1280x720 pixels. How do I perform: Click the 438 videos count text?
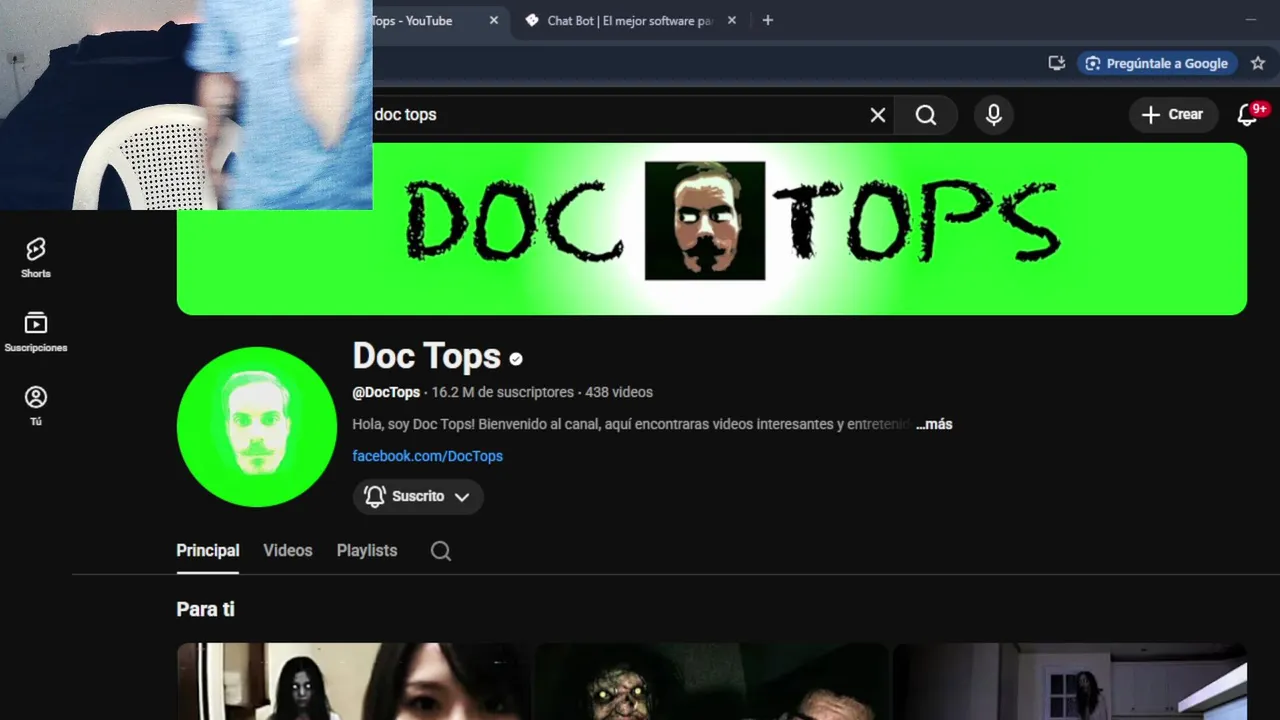tap(619, 393)
